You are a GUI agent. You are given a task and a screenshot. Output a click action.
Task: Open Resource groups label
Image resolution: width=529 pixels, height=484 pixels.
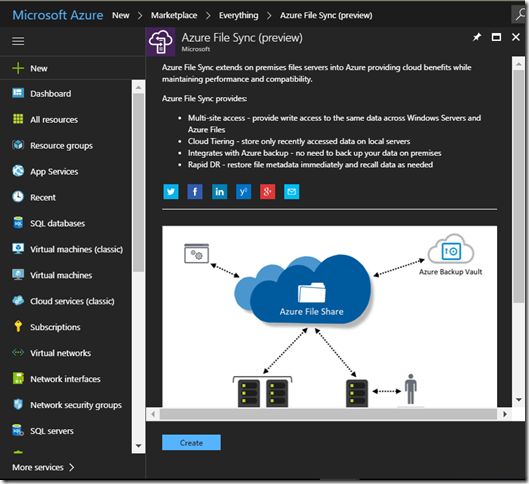[x=61, y=146]
